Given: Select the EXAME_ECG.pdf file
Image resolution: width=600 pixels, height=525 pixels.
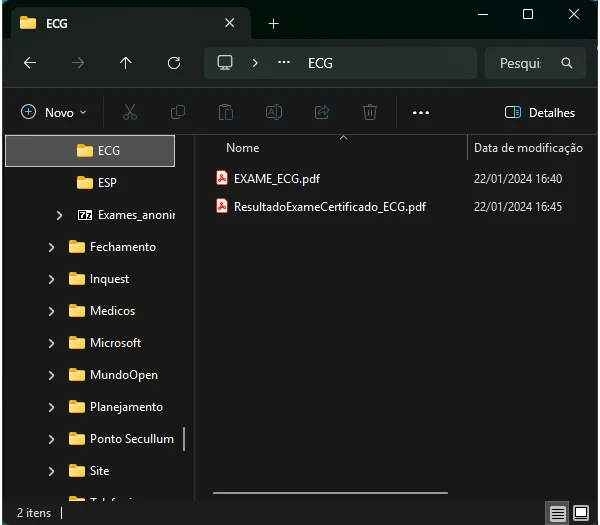Looking at the screenshot, I should point(277,179).
